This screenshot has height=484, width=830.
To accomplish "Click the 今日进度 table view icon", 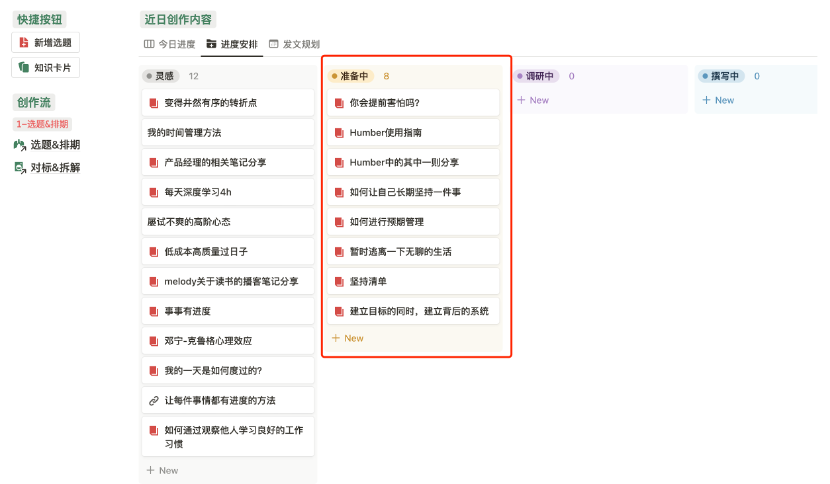I will click(x=149, y=44).
